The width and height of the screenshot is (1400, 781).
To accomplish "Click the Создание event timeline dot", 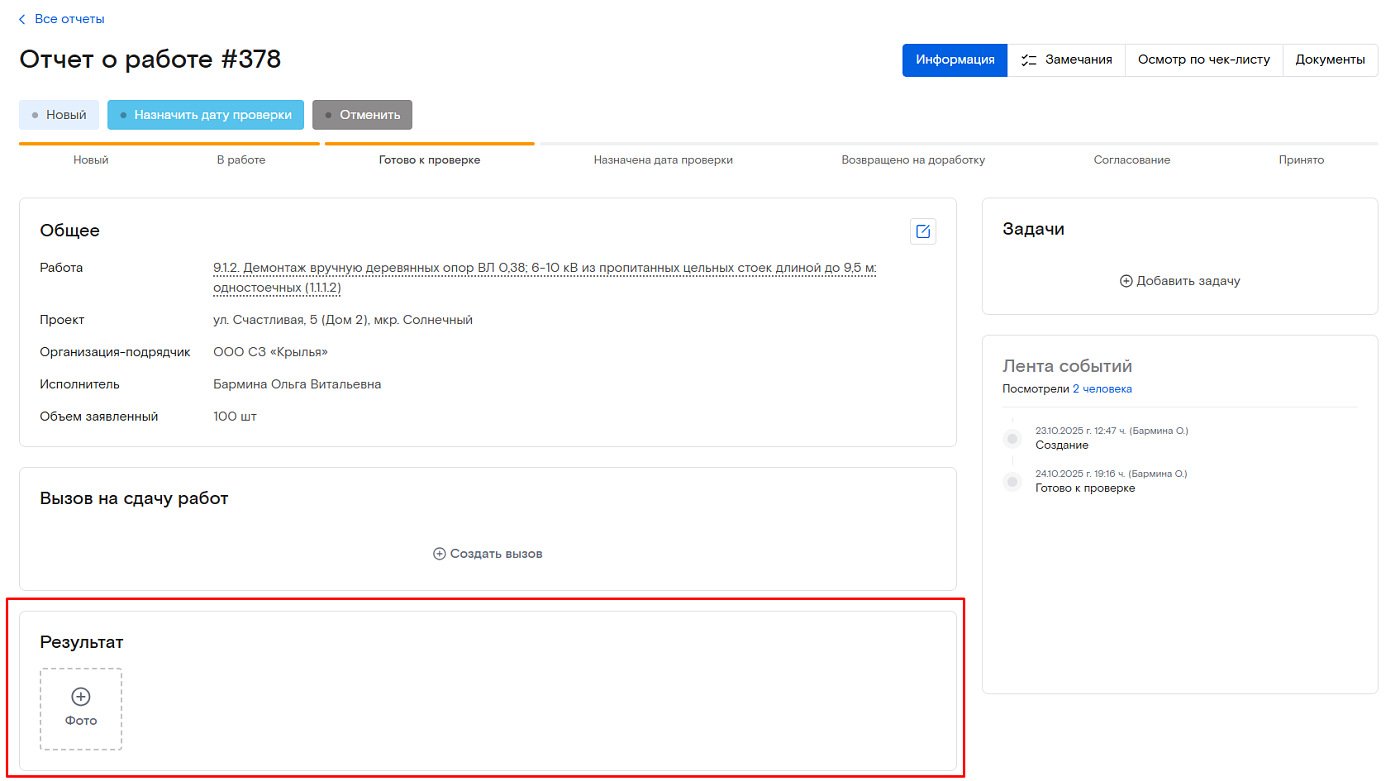I will (1012, 439).
